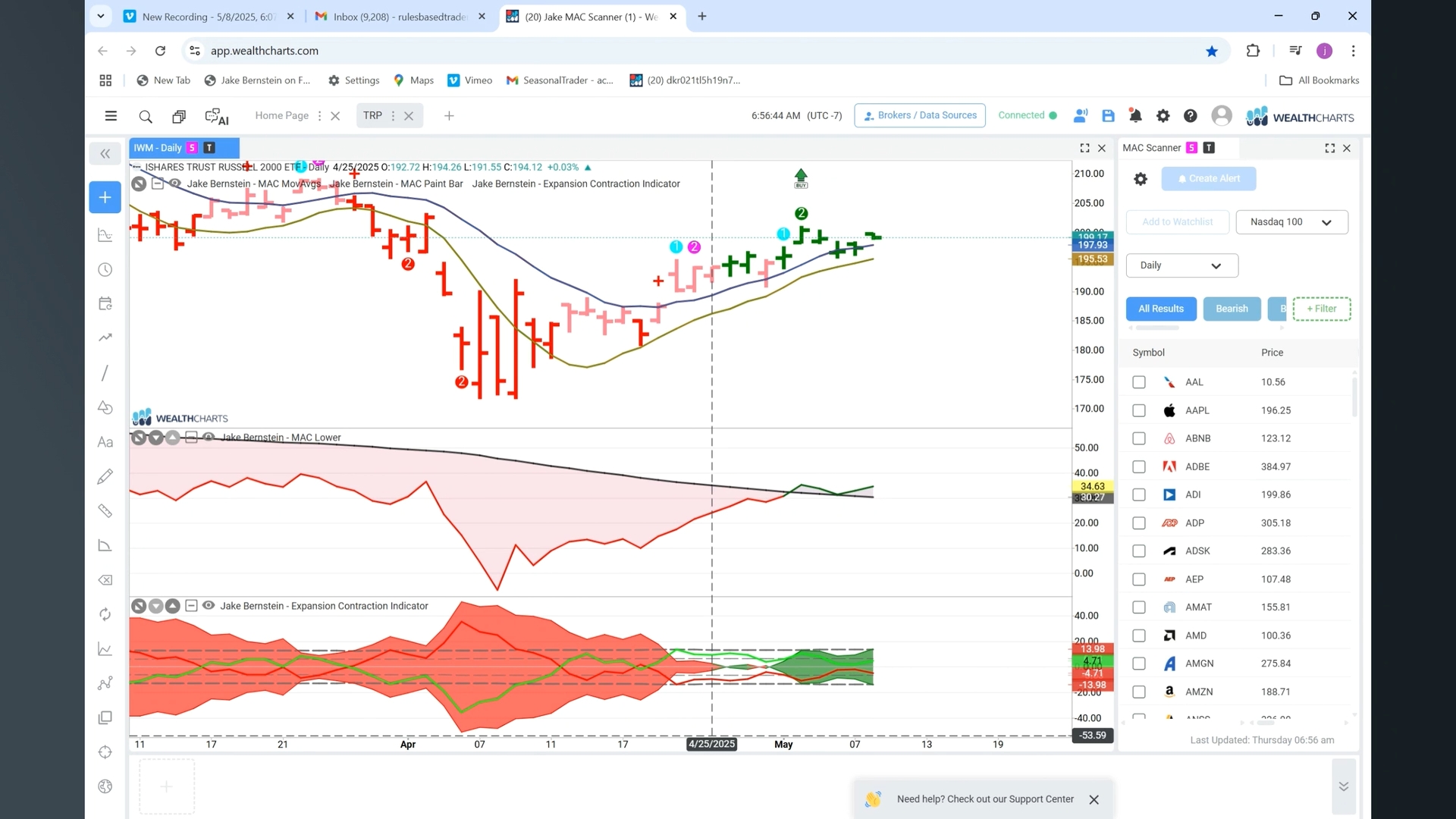
Task: Maximize the MAC Scanner panel
Action: pyautogui.click(x=1330, y=149)
